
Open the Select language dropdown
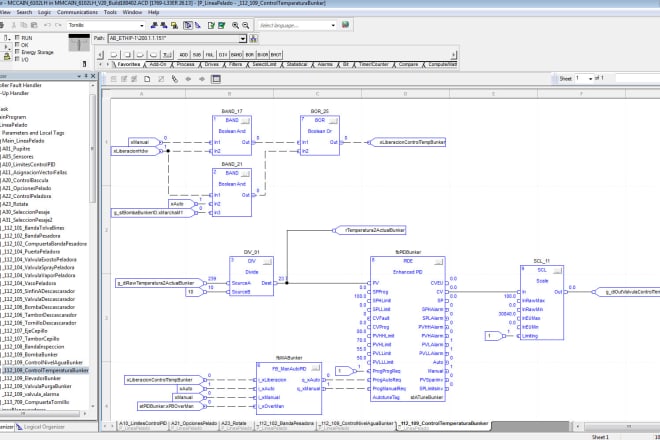coord(333,25)
